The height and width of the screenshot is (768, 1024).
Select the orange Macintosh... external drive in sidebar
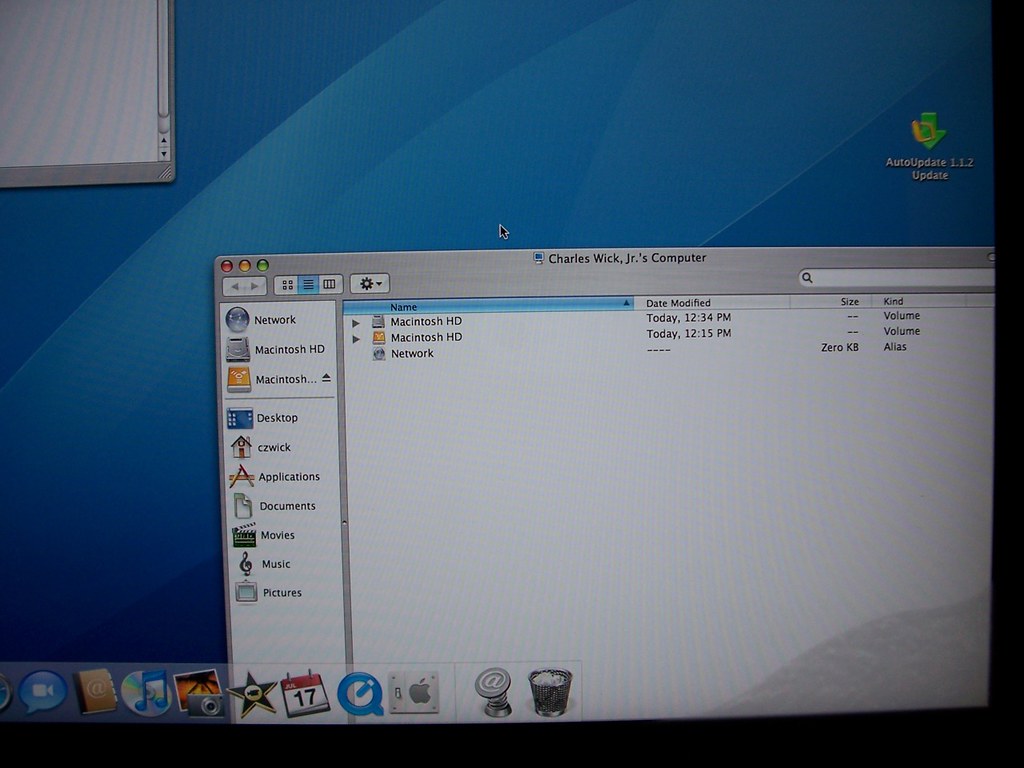[272, 379]
